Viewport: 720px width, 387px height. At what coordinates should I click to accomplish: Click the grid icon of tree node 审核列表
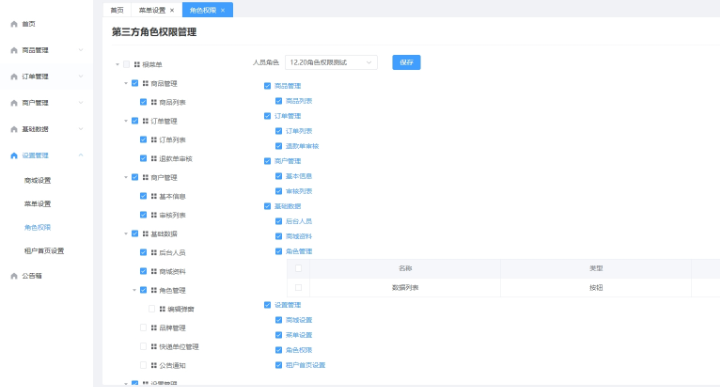pyautogui.click(x=154, y=215)
